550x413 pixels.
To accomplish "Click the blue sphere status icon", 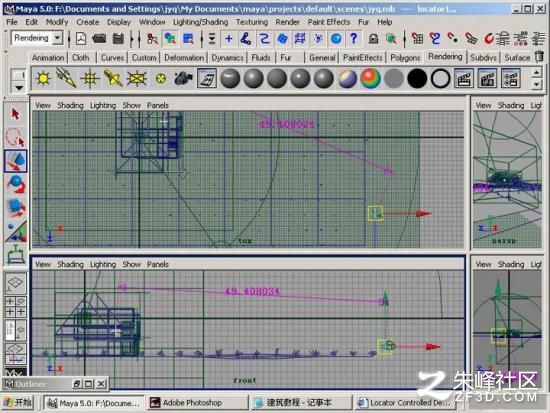I will 336,38.
